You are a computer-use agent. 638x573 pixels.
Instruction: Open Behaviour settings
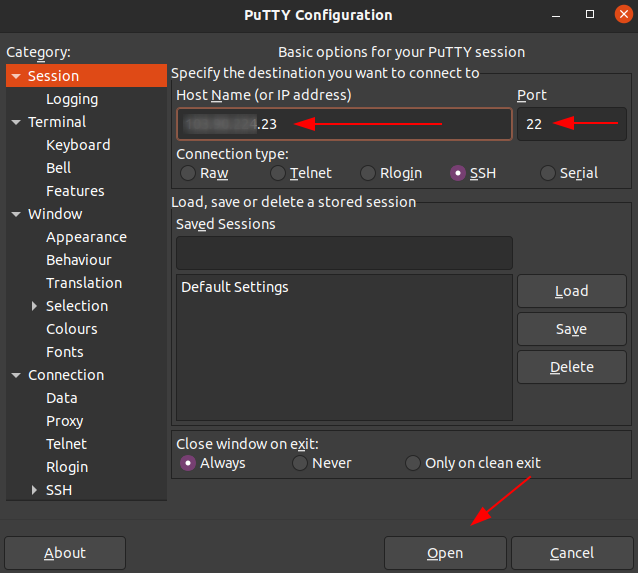coord(79,260)
